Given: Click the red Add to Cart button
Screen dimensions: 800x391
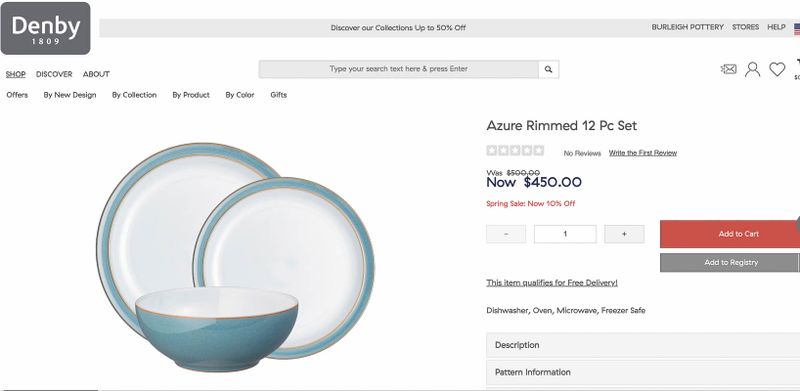Looking at the screenshot, I should click(730, 234).
